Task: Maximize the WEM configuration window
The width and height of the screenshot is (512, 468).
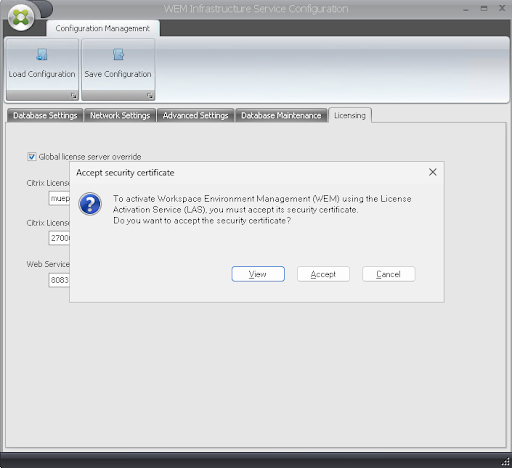Action: click(484, 9)
